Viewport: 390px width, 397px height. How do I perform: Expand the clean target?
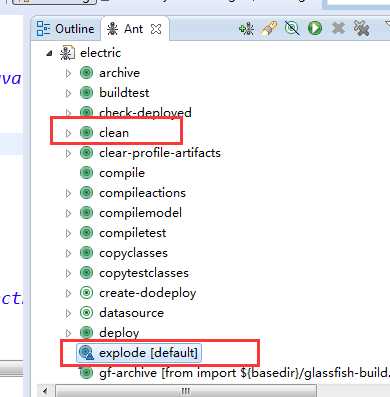(68, 133)
